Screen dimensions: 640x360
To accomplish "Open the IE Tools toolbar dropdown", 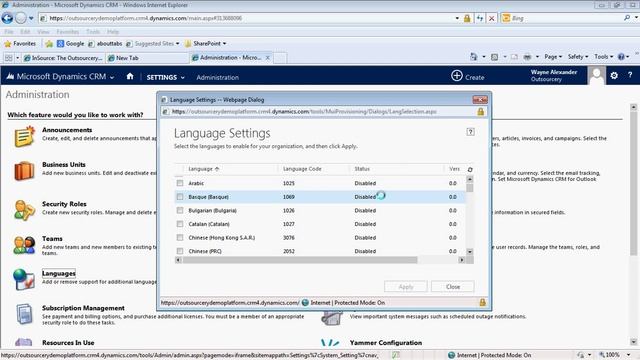I will click(604, 57).
